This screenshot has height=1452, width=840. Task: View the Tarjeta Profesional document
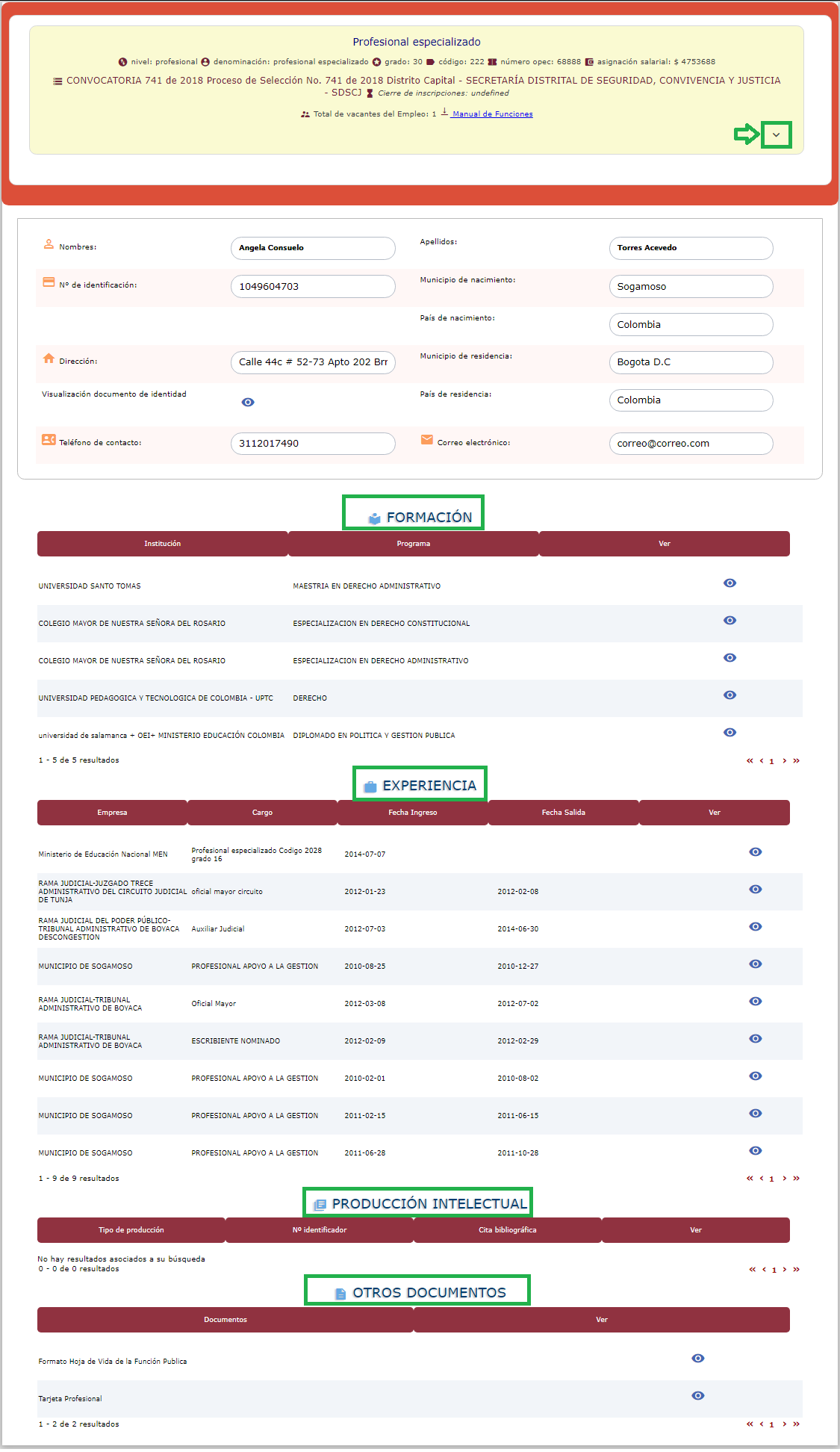point(697,1396)
